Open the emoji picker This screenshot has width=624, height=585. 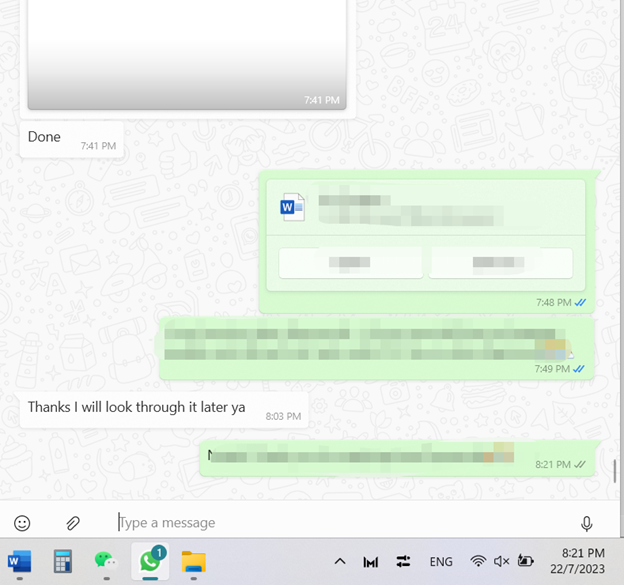point(22,522)
